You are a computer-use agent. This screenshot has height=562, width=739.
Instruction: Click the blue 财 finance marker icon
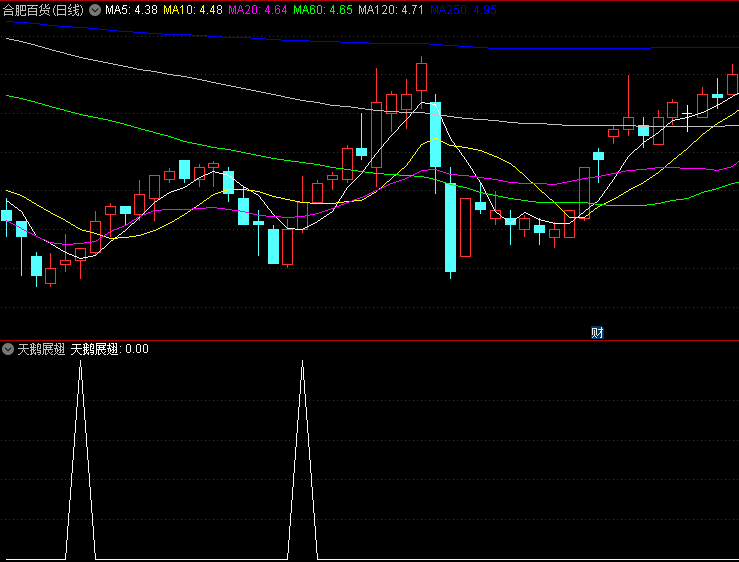[x=597, y=332]
